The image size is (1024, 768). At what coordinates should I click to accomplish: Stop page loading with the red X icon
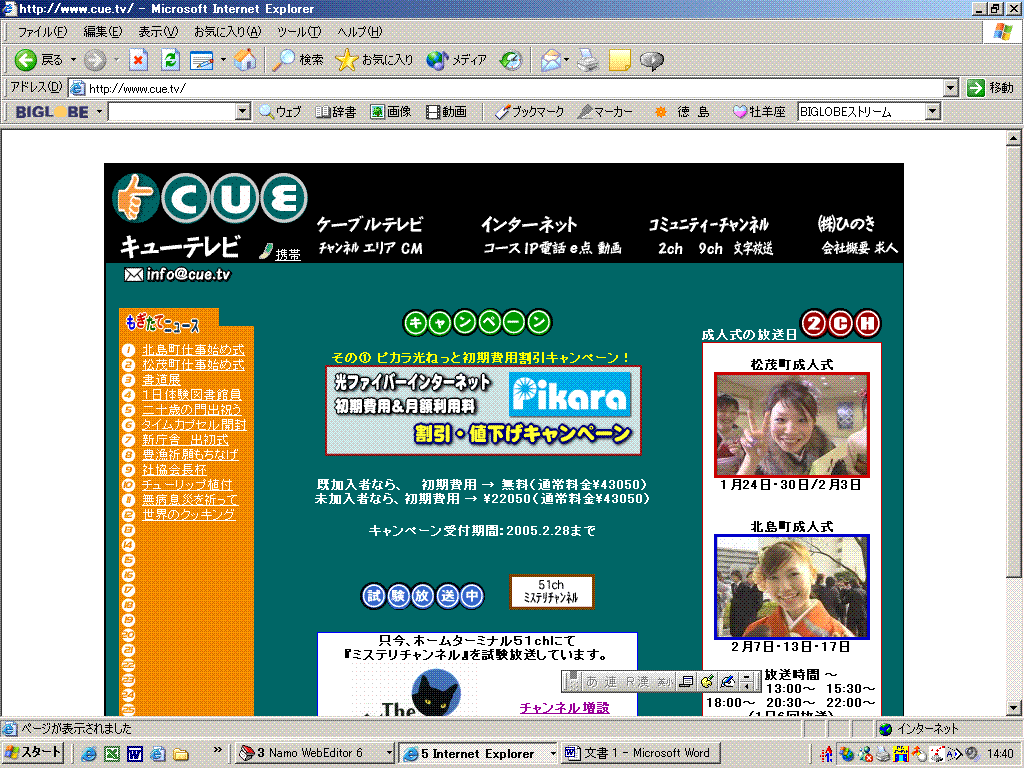[138, 60]
